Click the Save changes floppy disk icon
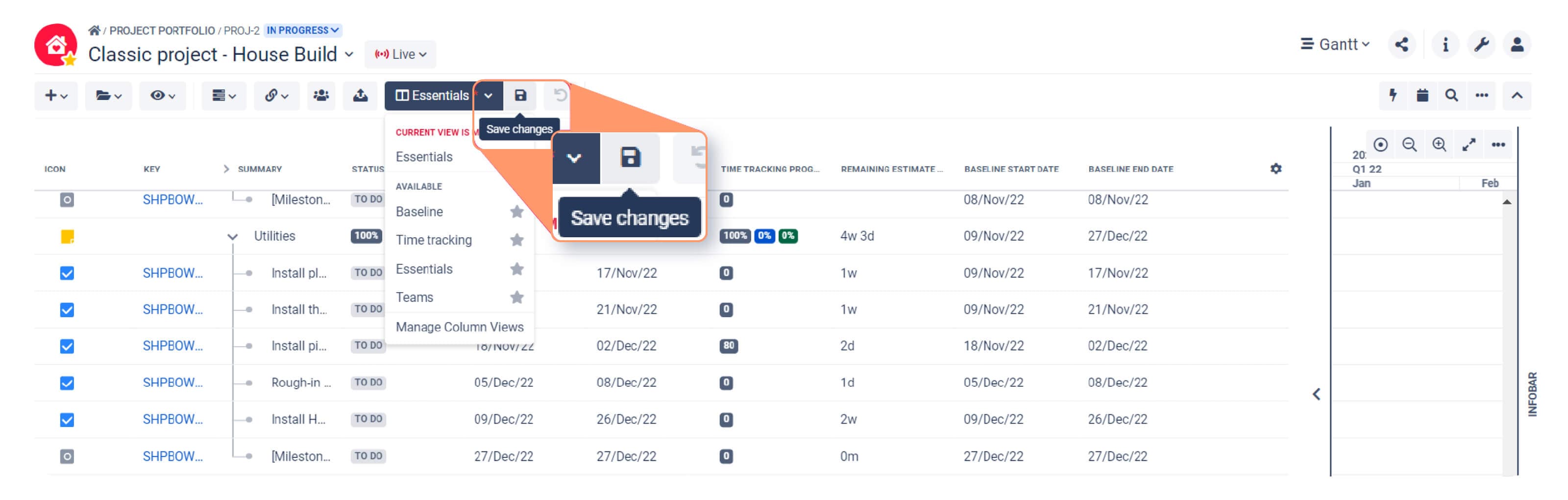Screen dimensions: 1568x500 [520, 96]
